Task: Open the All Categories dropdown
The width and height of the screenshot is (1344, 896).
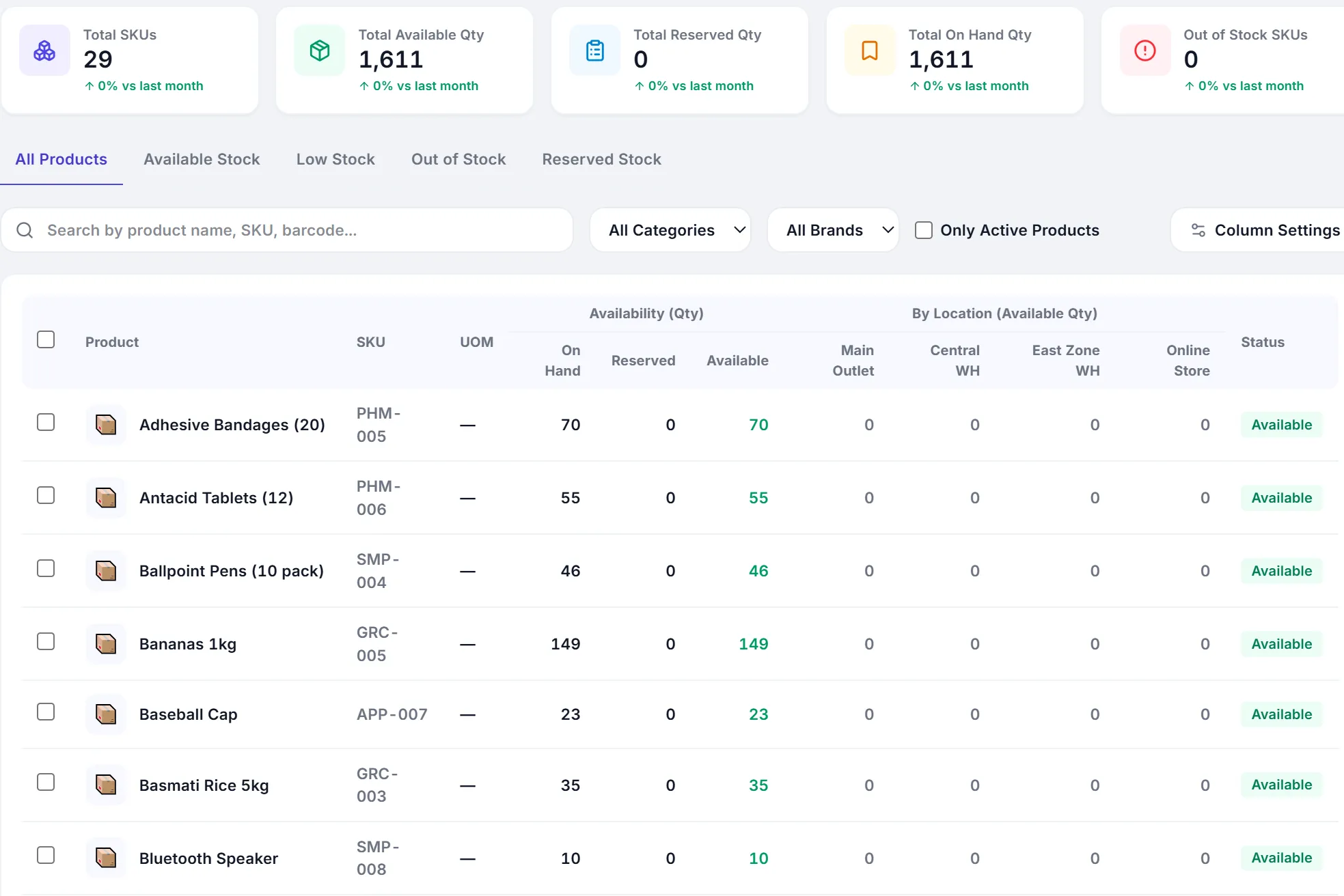Action: [670, 230]
